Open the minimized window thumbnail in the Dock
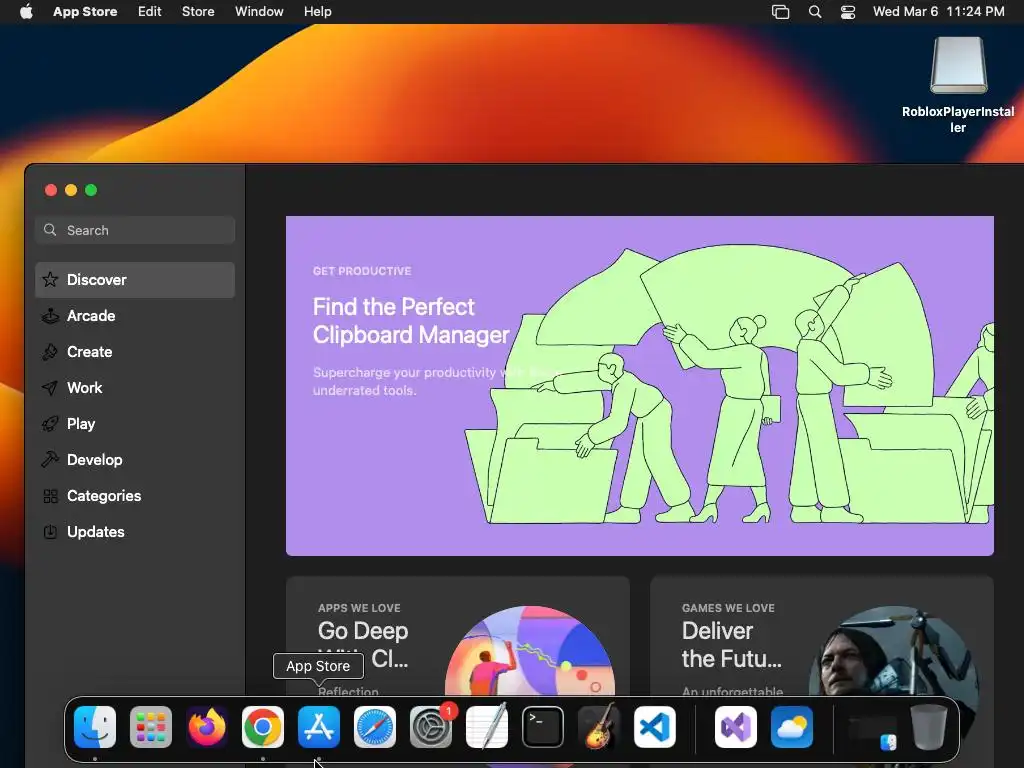Viewport: 1024px width, 768px height. point(872,732)
